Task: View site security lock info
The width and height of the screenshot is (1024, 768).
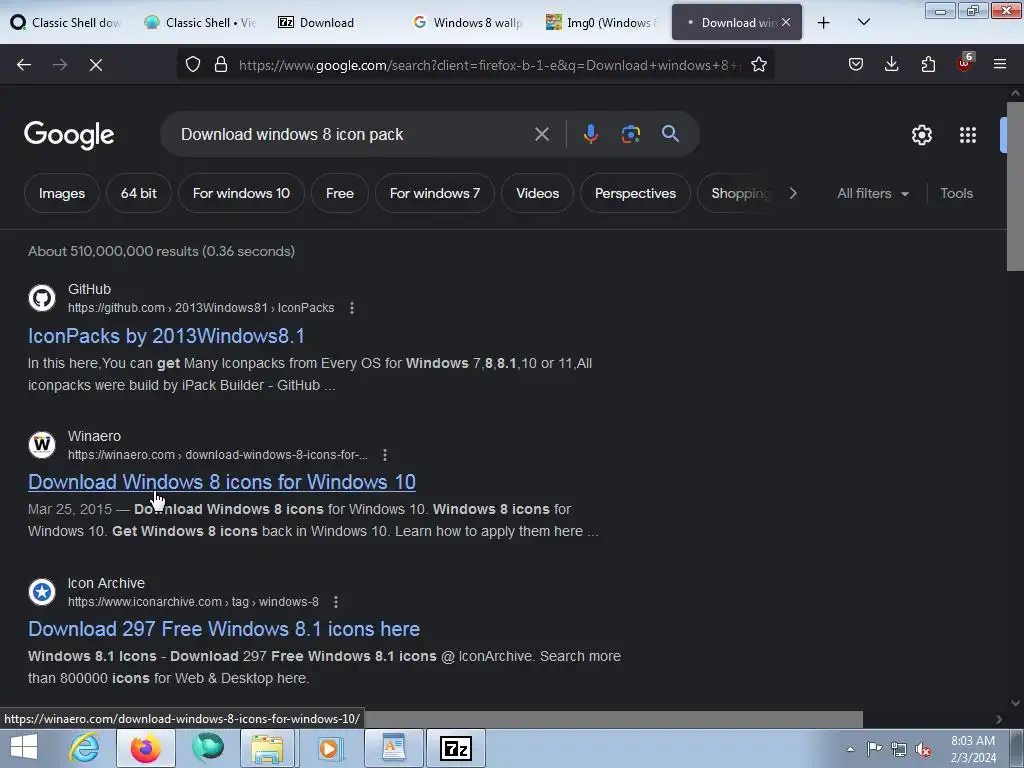Action: (221, 64)
